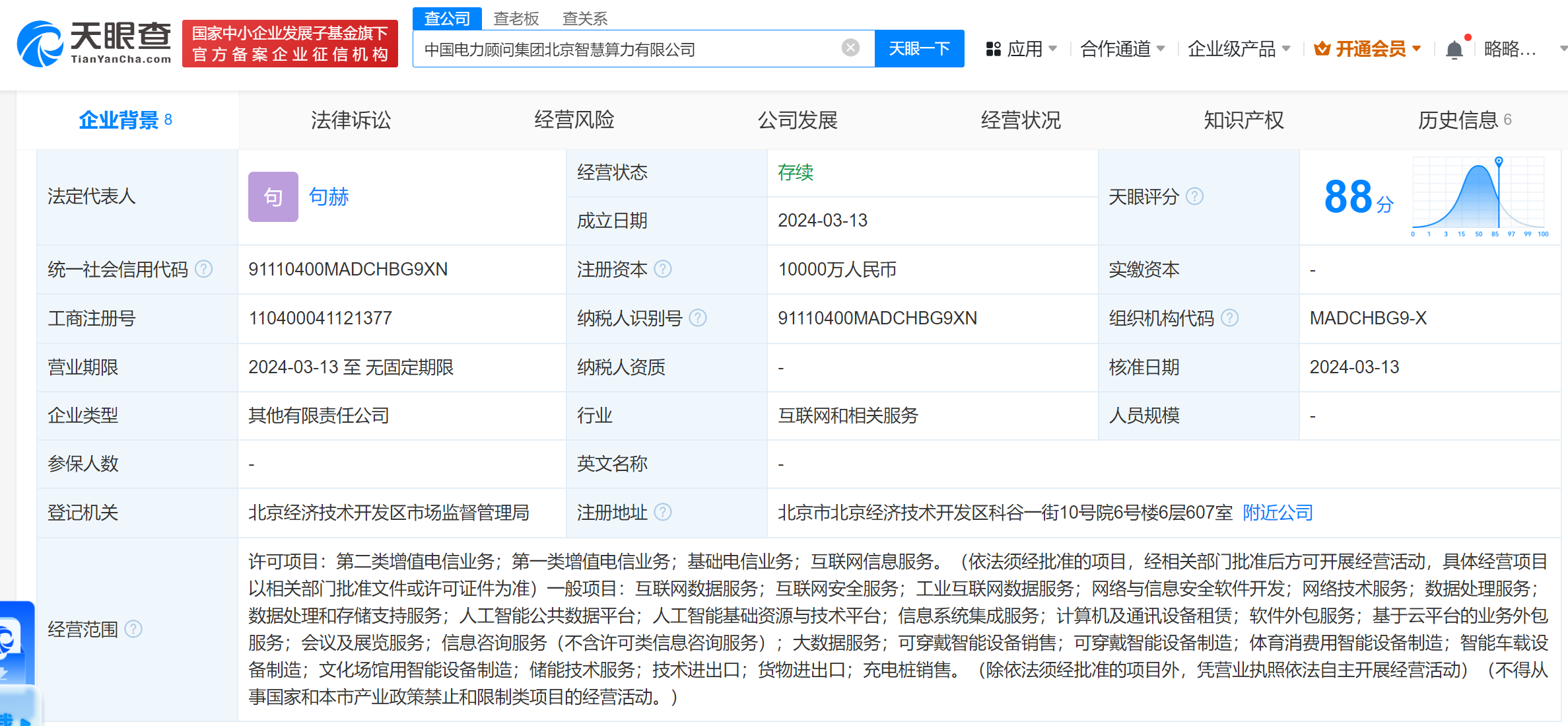This screenshot has width=1568, height=726.
Task: Open the notification bell
Action: (1454, 50)
